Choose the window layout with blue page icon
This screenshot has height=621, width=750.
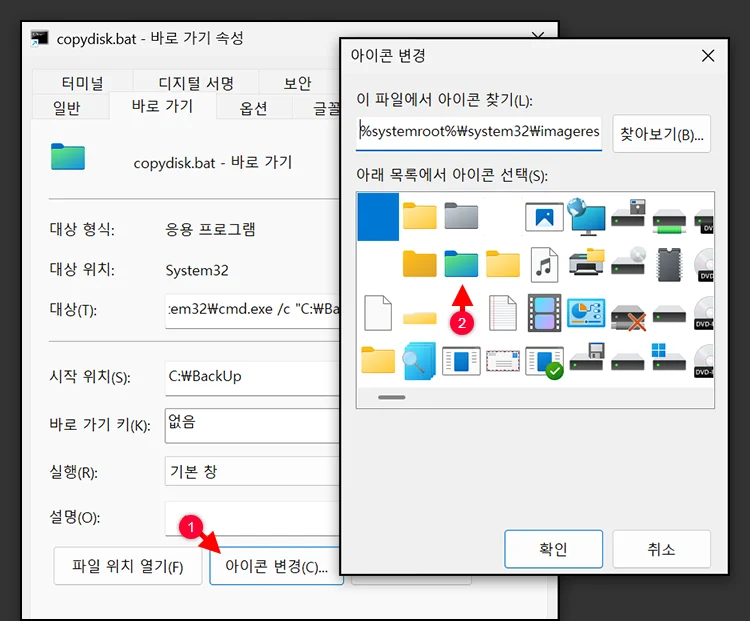pos(461,361)
